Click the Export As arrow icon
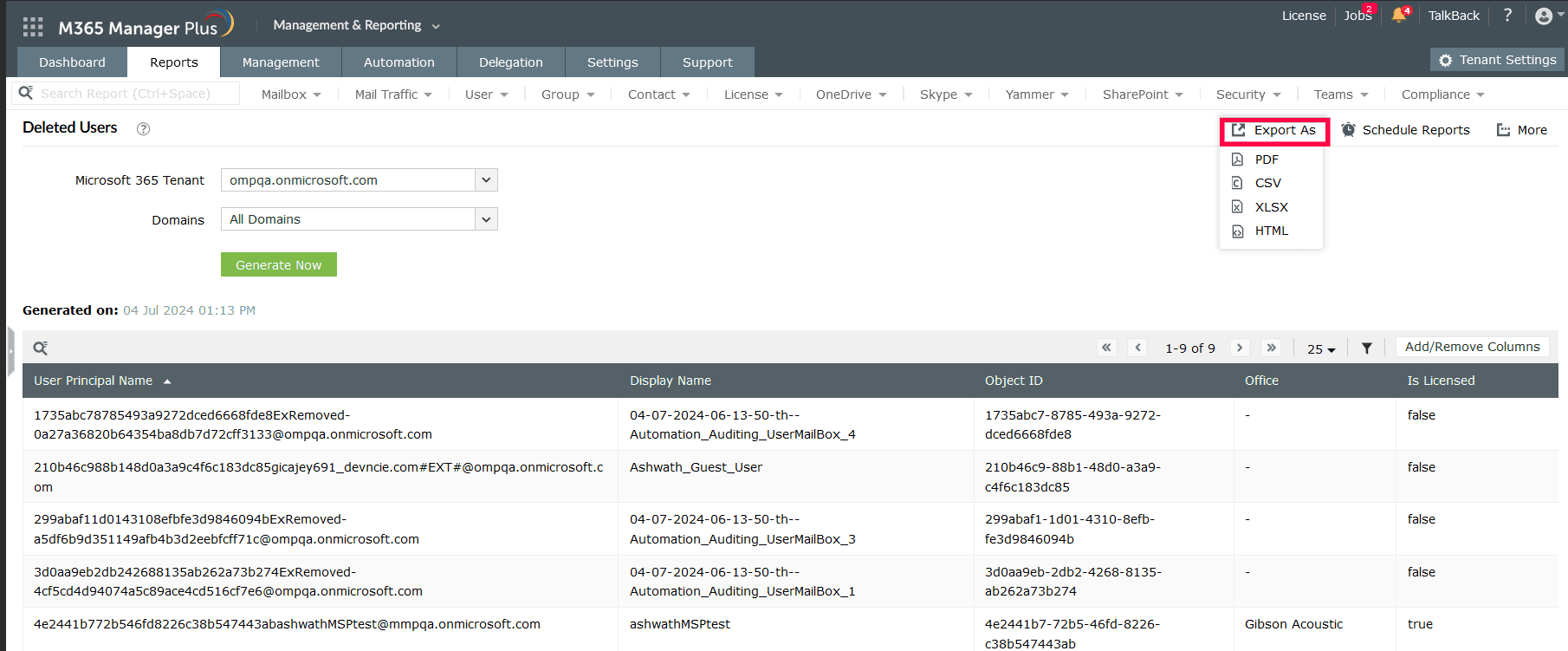The height and width of the screenshot is (651, 1568). [x=1239, y=130]
